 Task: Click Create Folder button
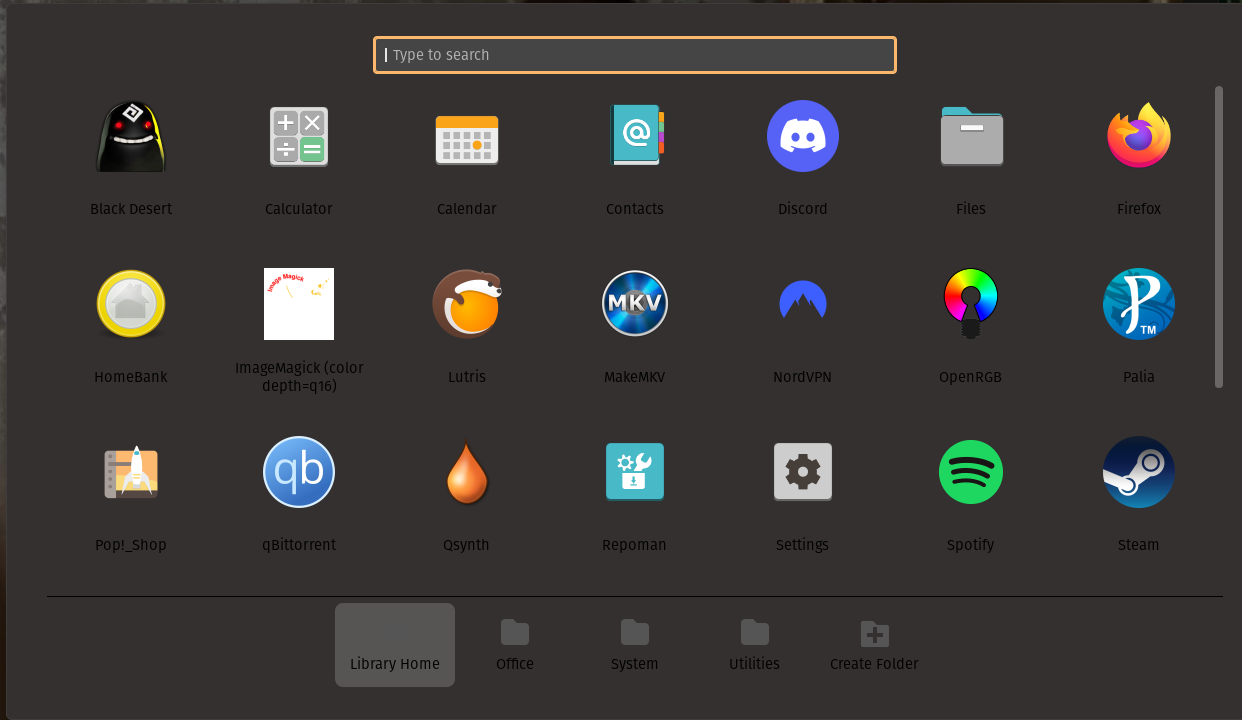(875, 645)
